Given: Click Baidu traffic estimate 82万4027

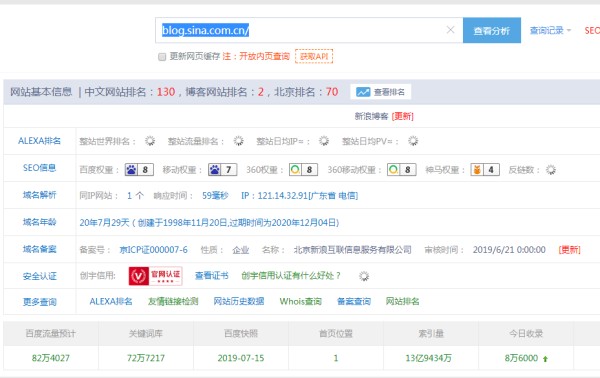Looking at the screenshot, I should pyautogui.click(x=51, y=358).
